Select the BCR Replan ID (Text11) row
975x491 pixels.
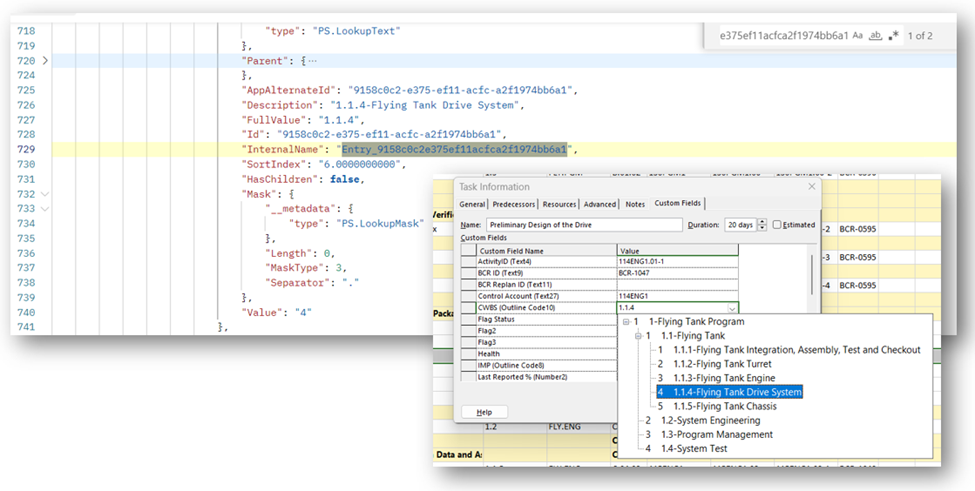tap(599, 285)
